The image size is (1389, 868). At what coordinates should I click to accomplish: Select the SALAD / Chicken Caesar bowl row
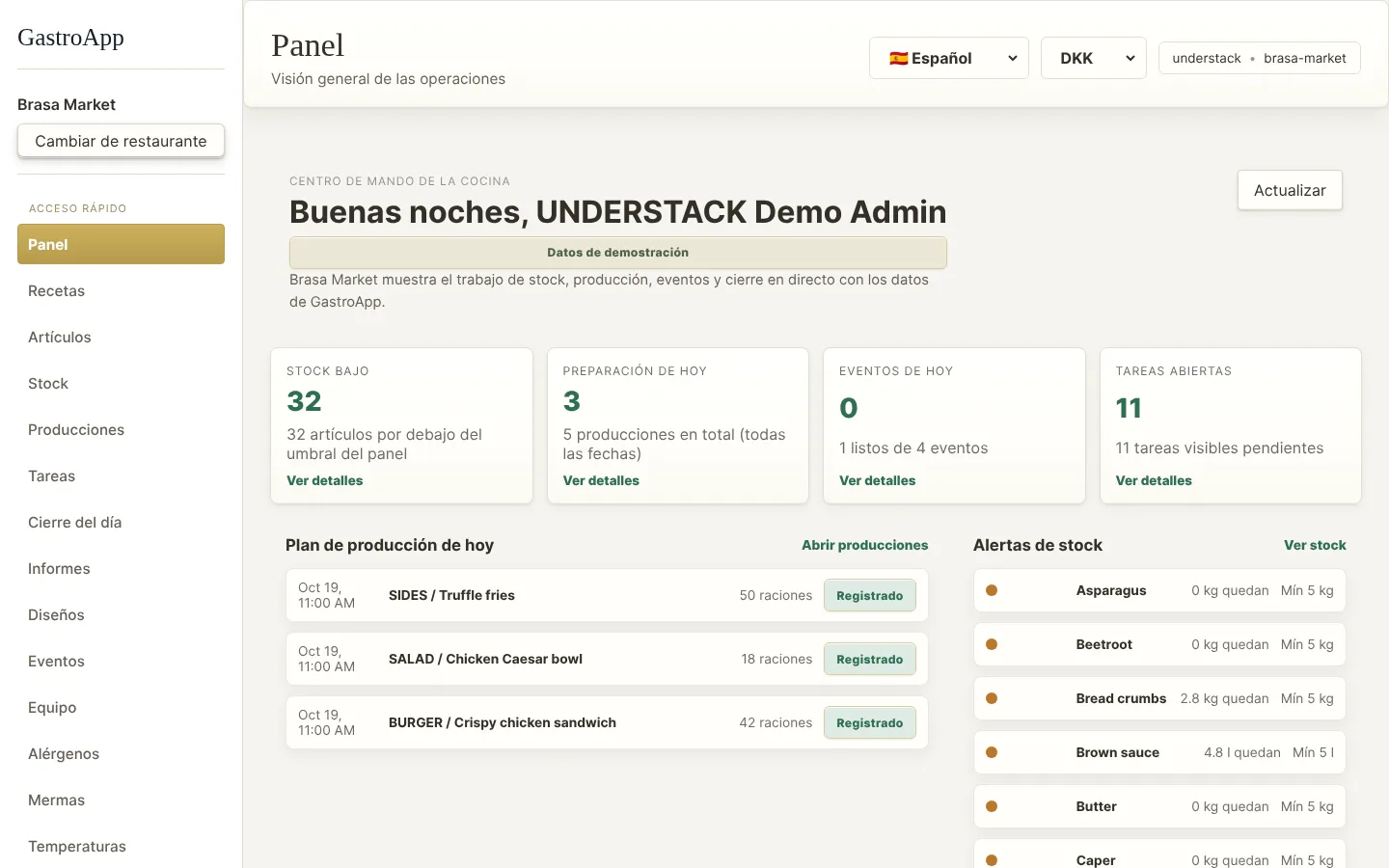click(x=607, y=659)
